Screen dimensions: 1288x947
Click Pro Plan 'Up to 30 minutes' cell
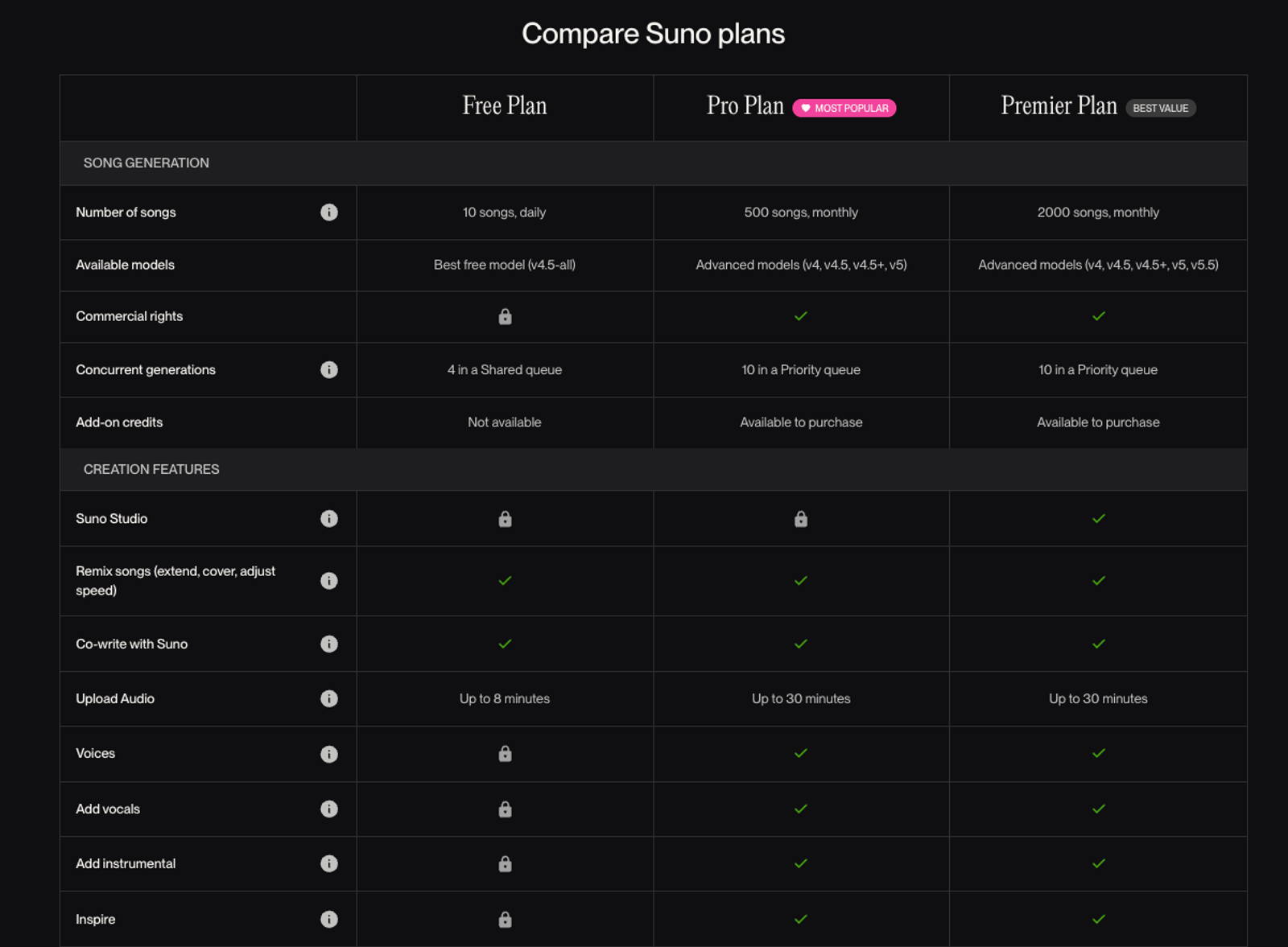pyautogui.click(x=801, y=698)
